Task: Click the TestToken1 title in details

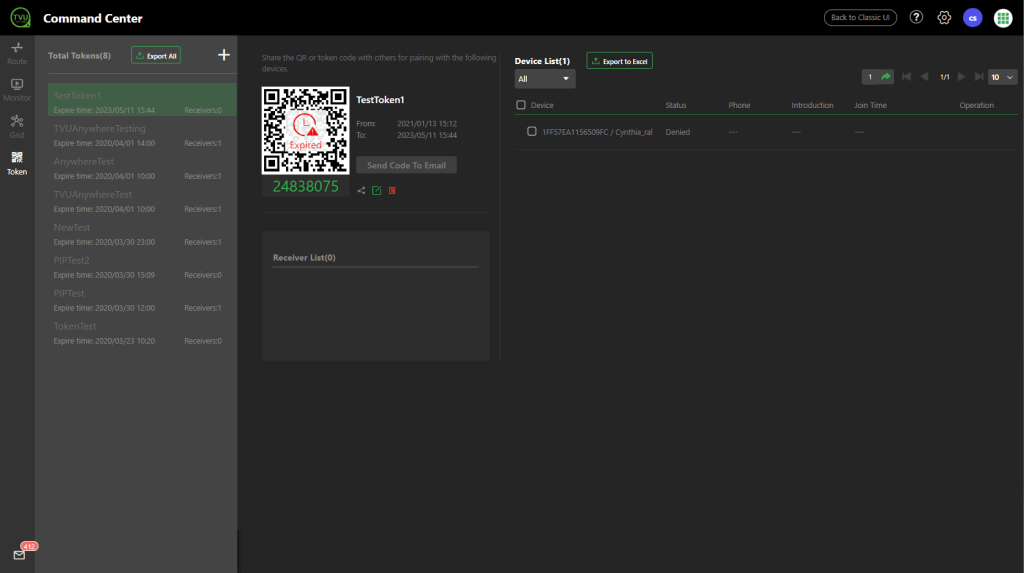Action: pos(380,100)
